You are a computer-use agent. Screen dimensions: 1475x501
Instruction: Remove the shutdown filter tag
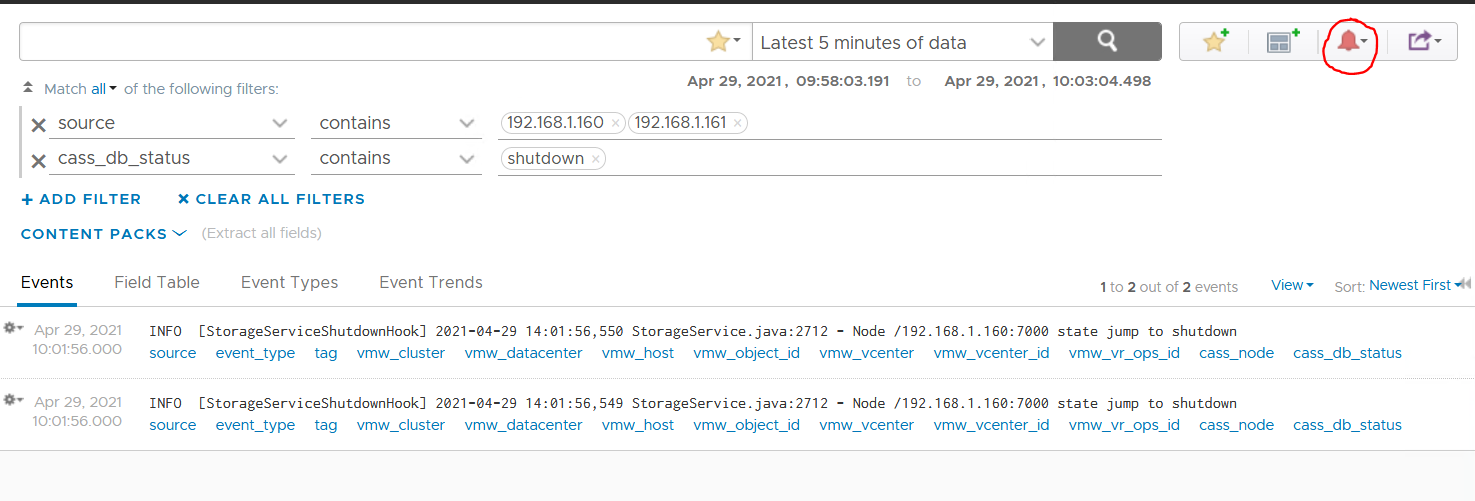595,159
